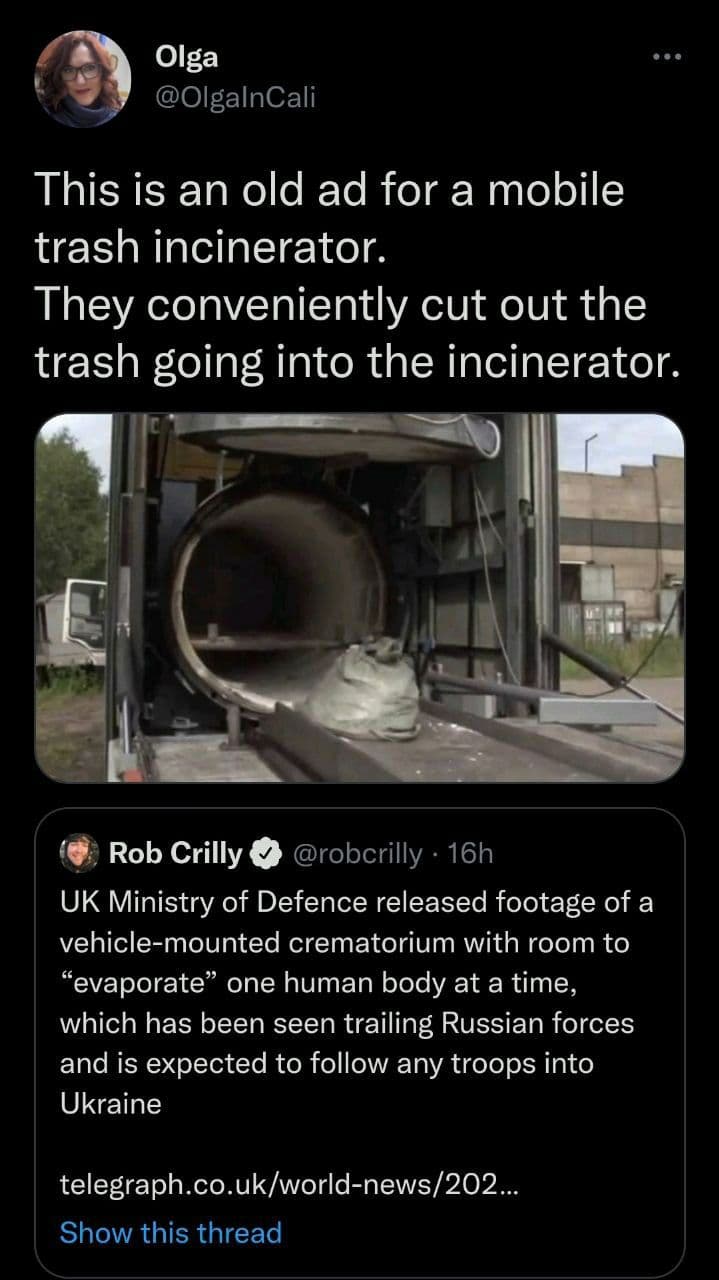
Task: Click Show this thread
Action: (x=171, y=1232)
